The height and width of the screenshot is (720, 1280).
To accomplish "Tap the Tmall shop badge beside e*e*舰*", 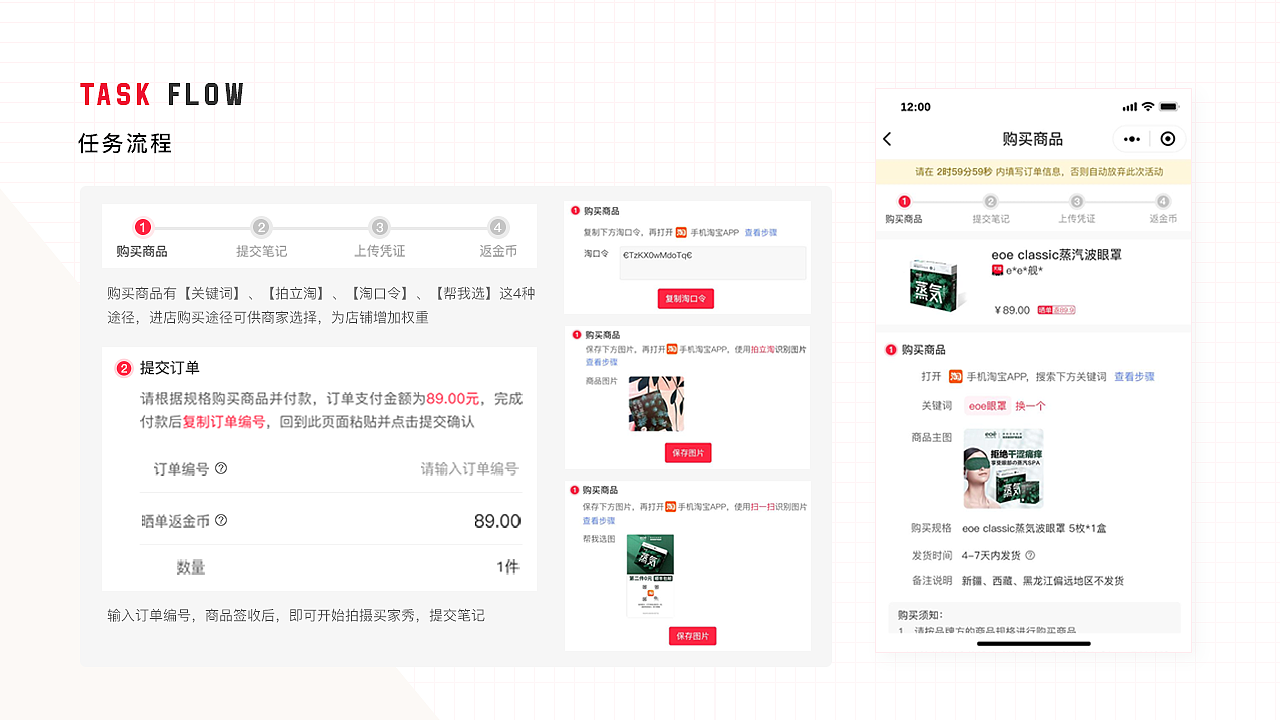I will (997, 270).
